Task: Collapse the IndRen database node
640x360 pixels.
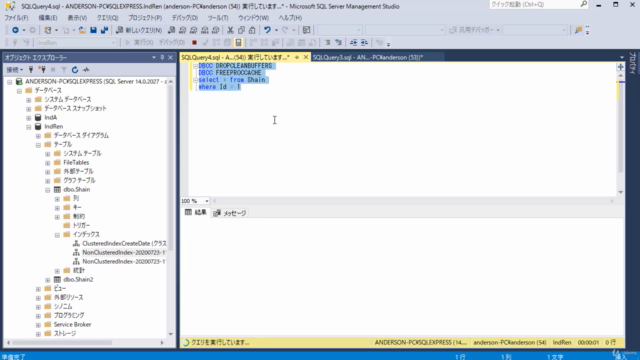Action: click(x=29, y=127)
